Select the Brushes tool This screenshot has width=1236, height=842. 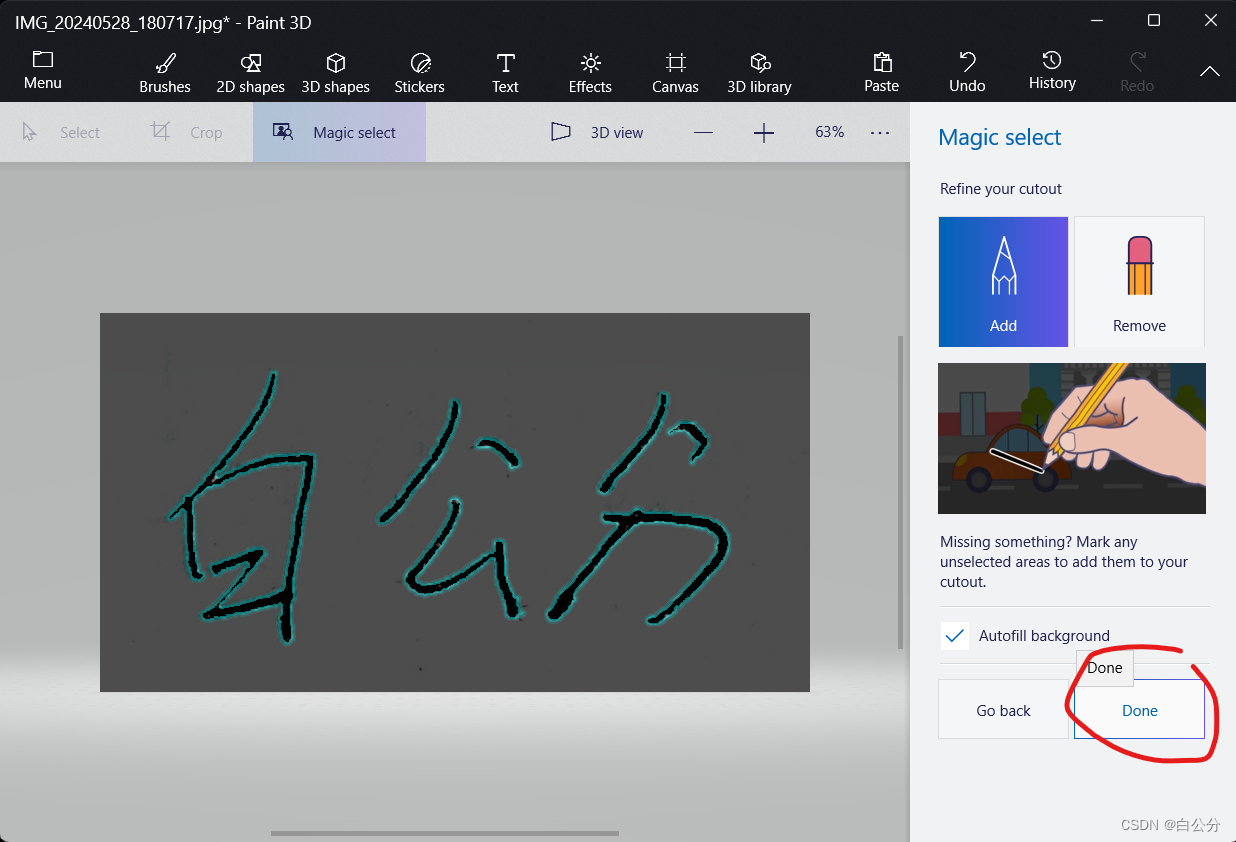[x=164, y=70]
